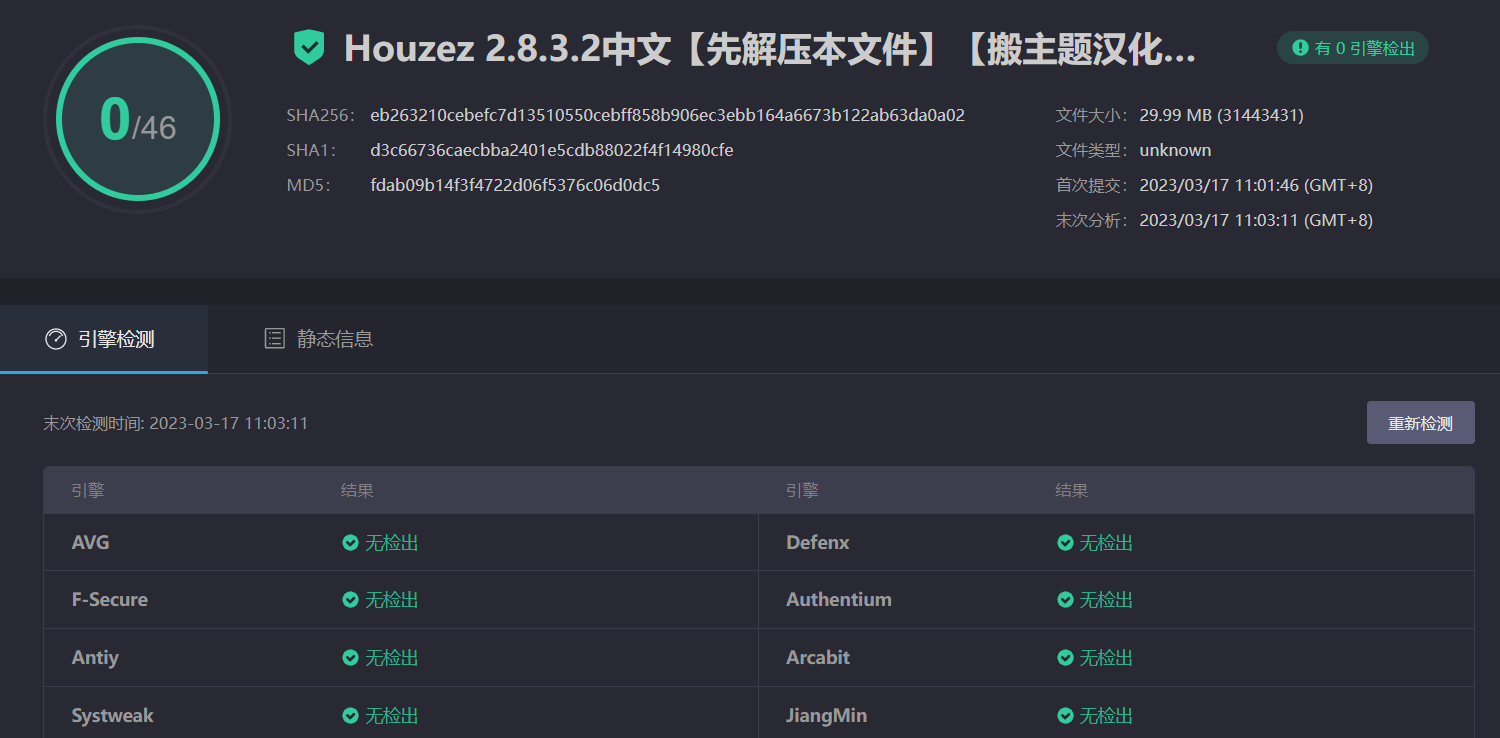The height and width of the screenshot is (738, 1500).
Task: Click the green check icon in the Systweak row
Action: [x=351, y=716]
